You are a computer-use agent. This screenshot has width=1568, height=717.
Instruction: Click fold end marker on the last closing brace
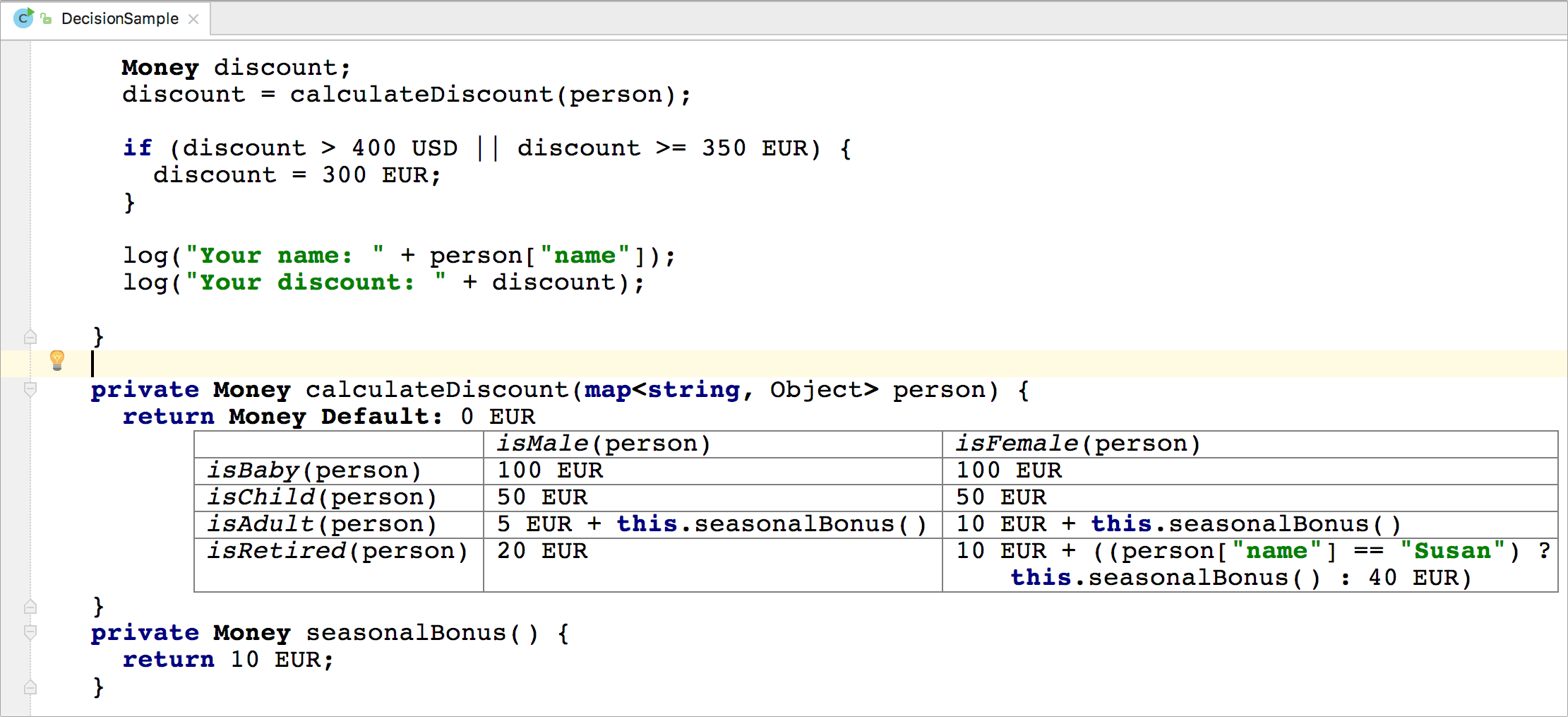(x=30, y=687)
